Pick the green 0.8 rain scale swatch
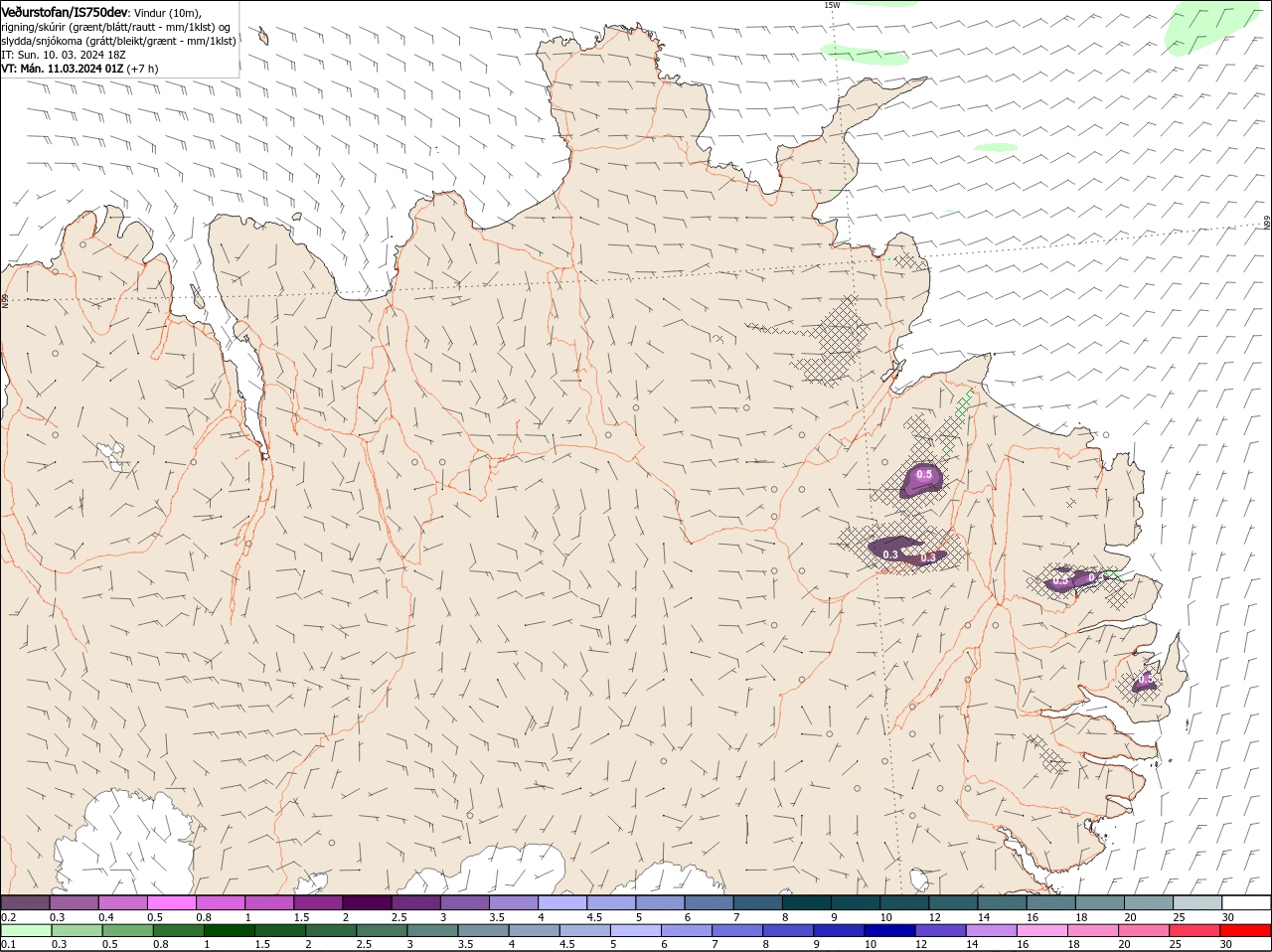The height and width of the screenshot is (952, 1272). pos(179,931)
